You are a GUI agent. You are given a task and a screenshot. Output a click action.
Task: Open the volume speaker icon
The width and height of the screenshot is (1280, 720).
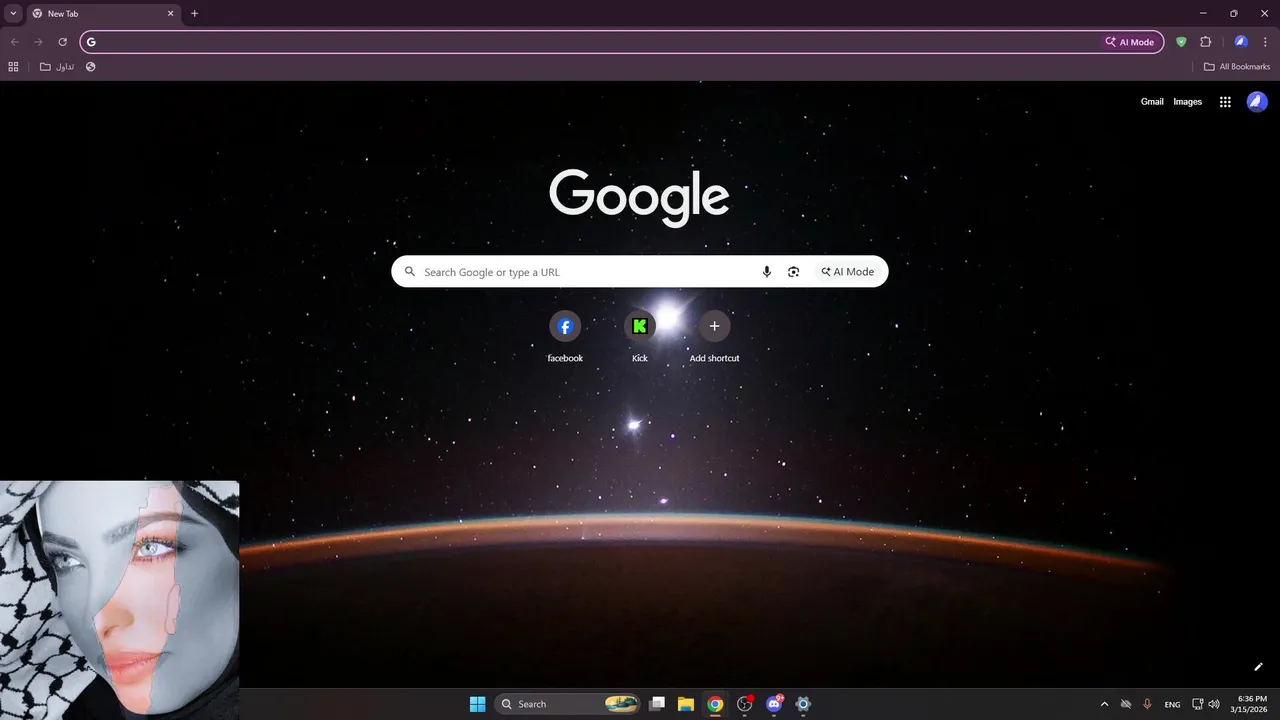[1214, 704]
